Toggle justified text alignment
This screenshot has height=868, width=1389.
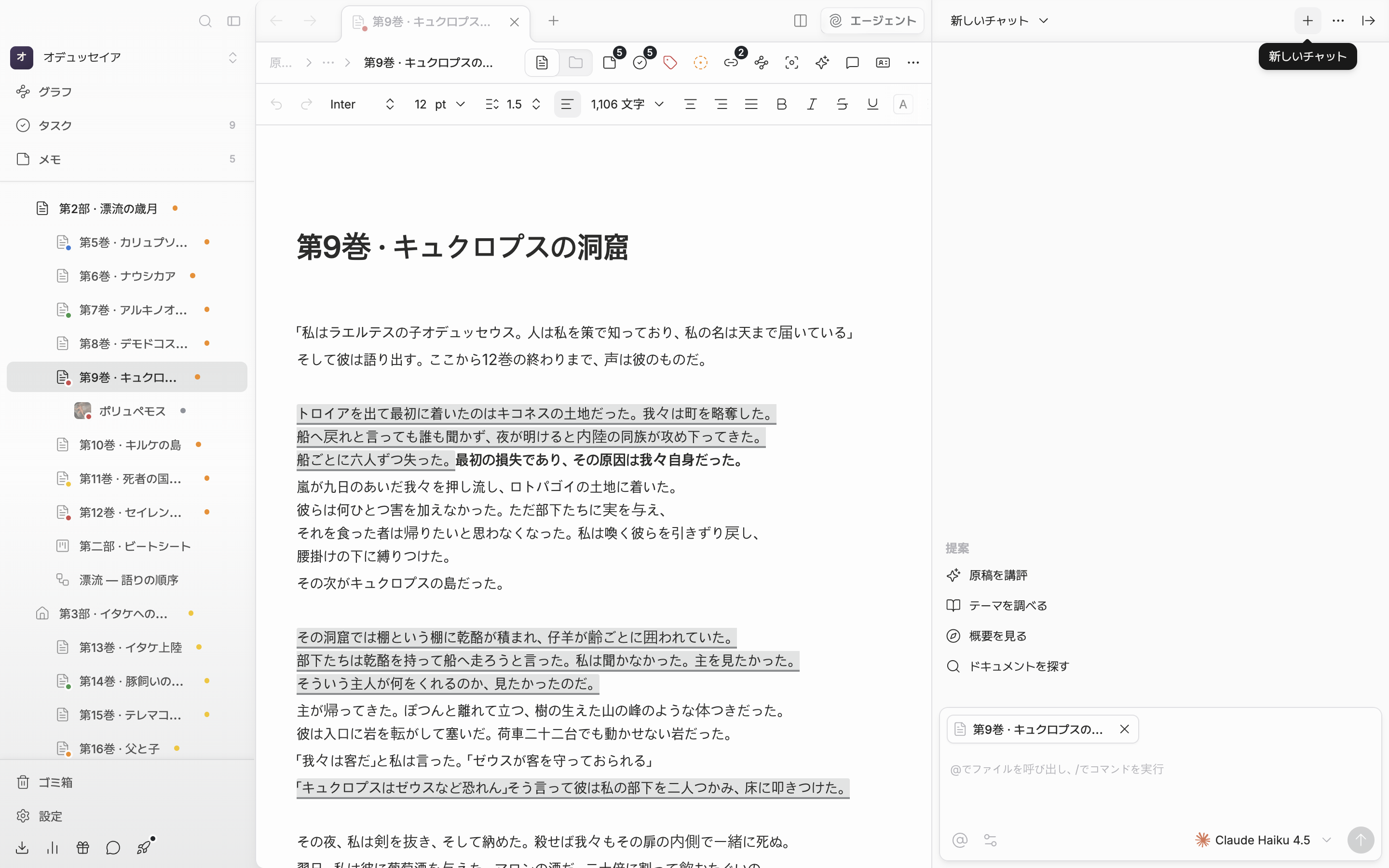751,105
